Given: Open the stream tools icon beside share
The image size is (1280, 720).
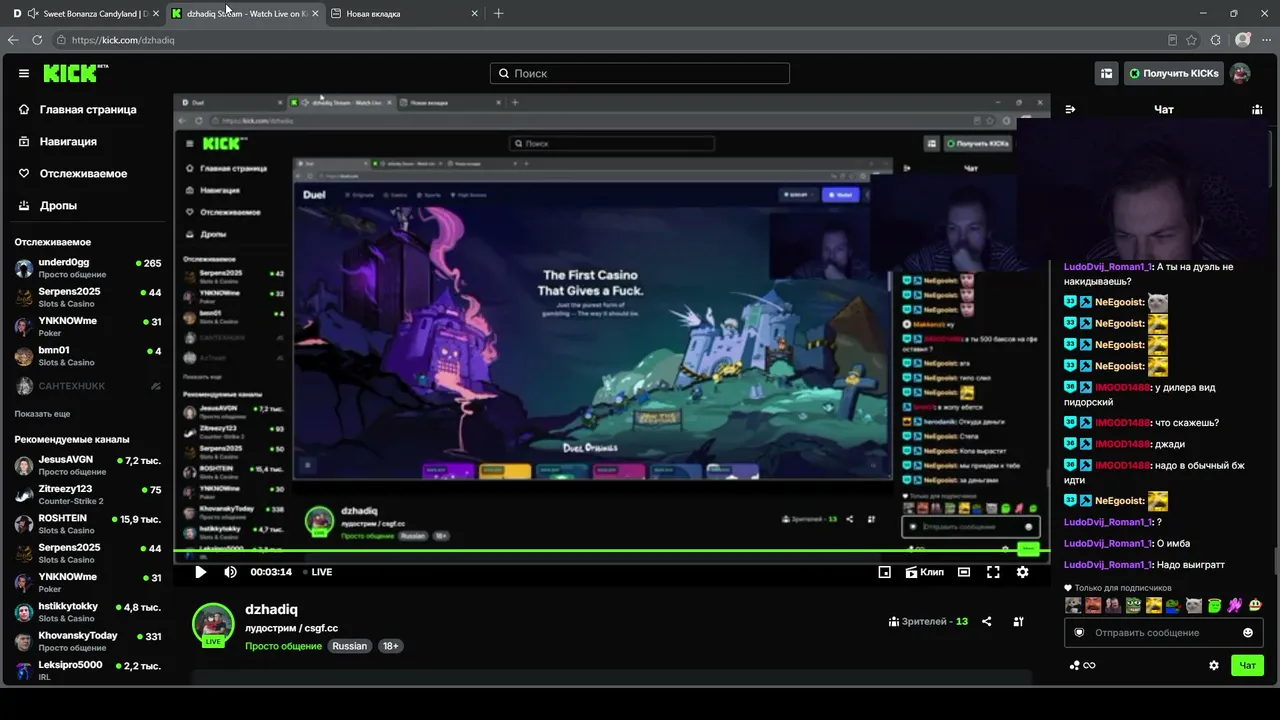Looking at the screenshot, I should pos(1018,622).
